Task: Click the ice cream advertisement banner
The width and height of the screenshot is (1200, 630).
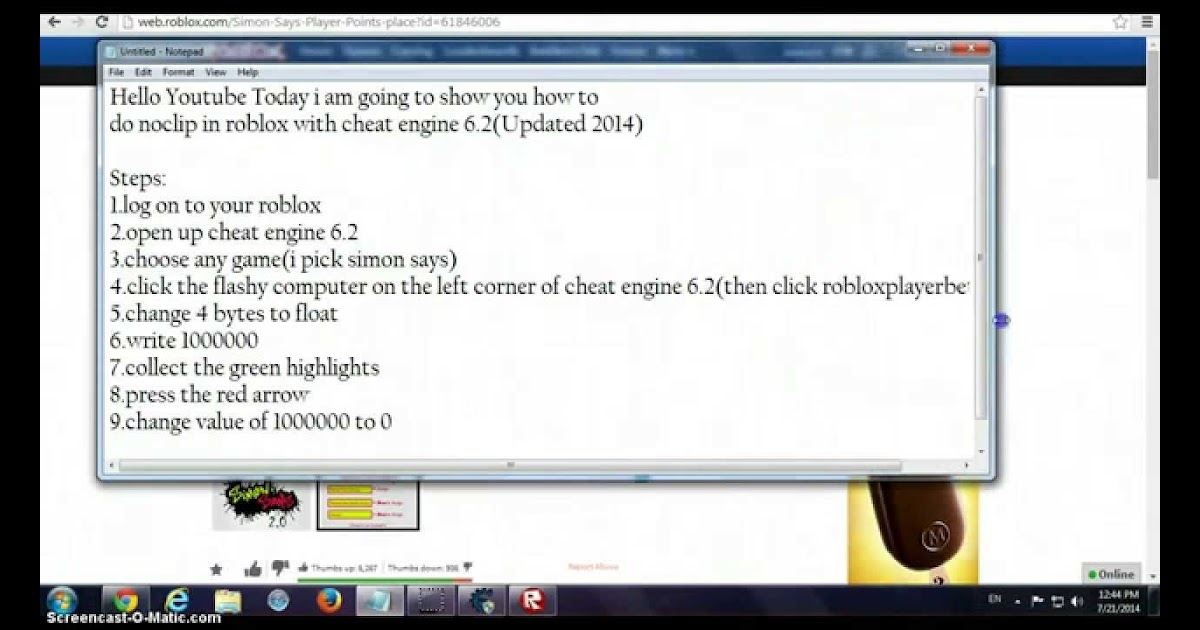Action: [913, 531]
